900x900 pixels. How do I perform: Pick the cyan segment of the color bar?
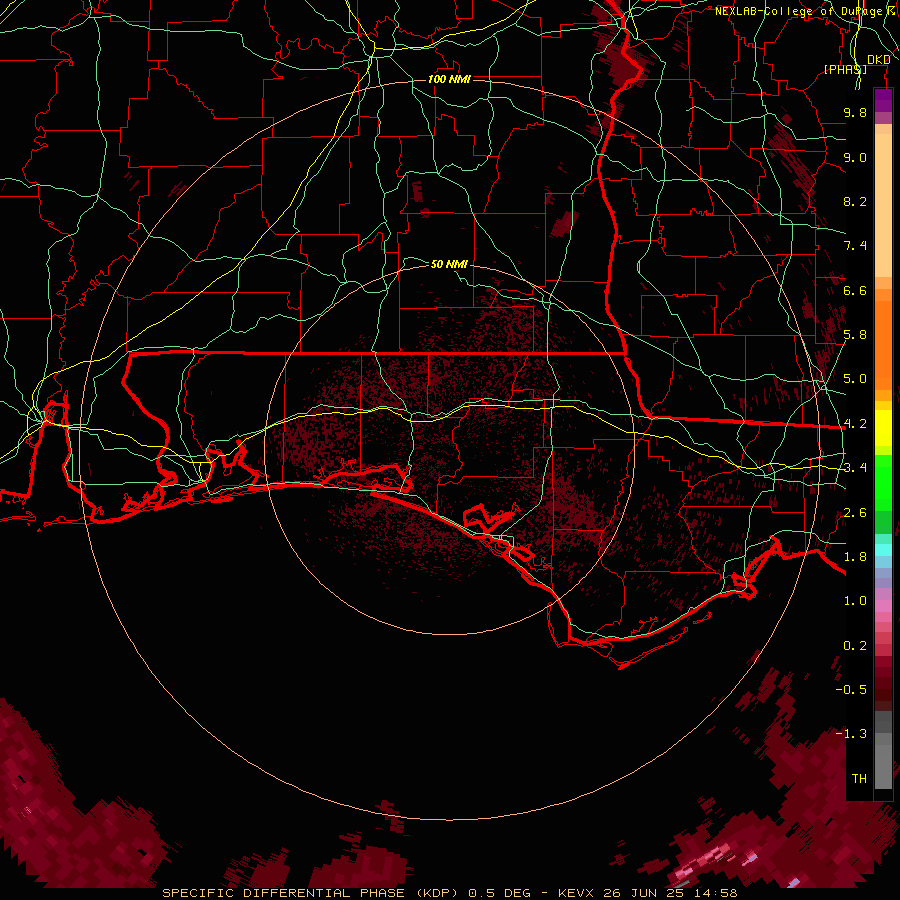pyautogui.click(x=883, y=550)
